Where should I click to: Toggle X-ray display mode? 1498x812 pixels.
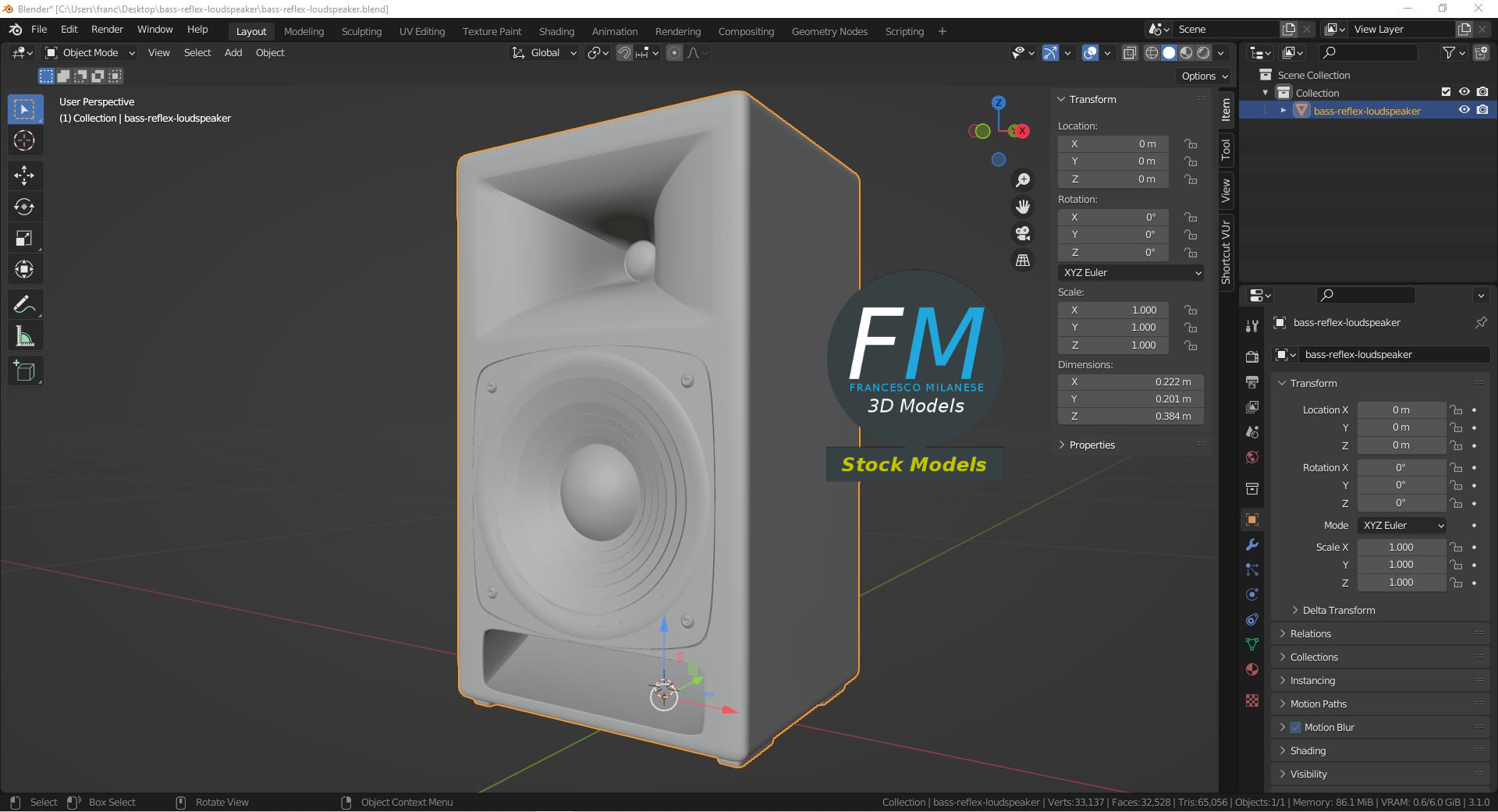tap(1130, 53)
